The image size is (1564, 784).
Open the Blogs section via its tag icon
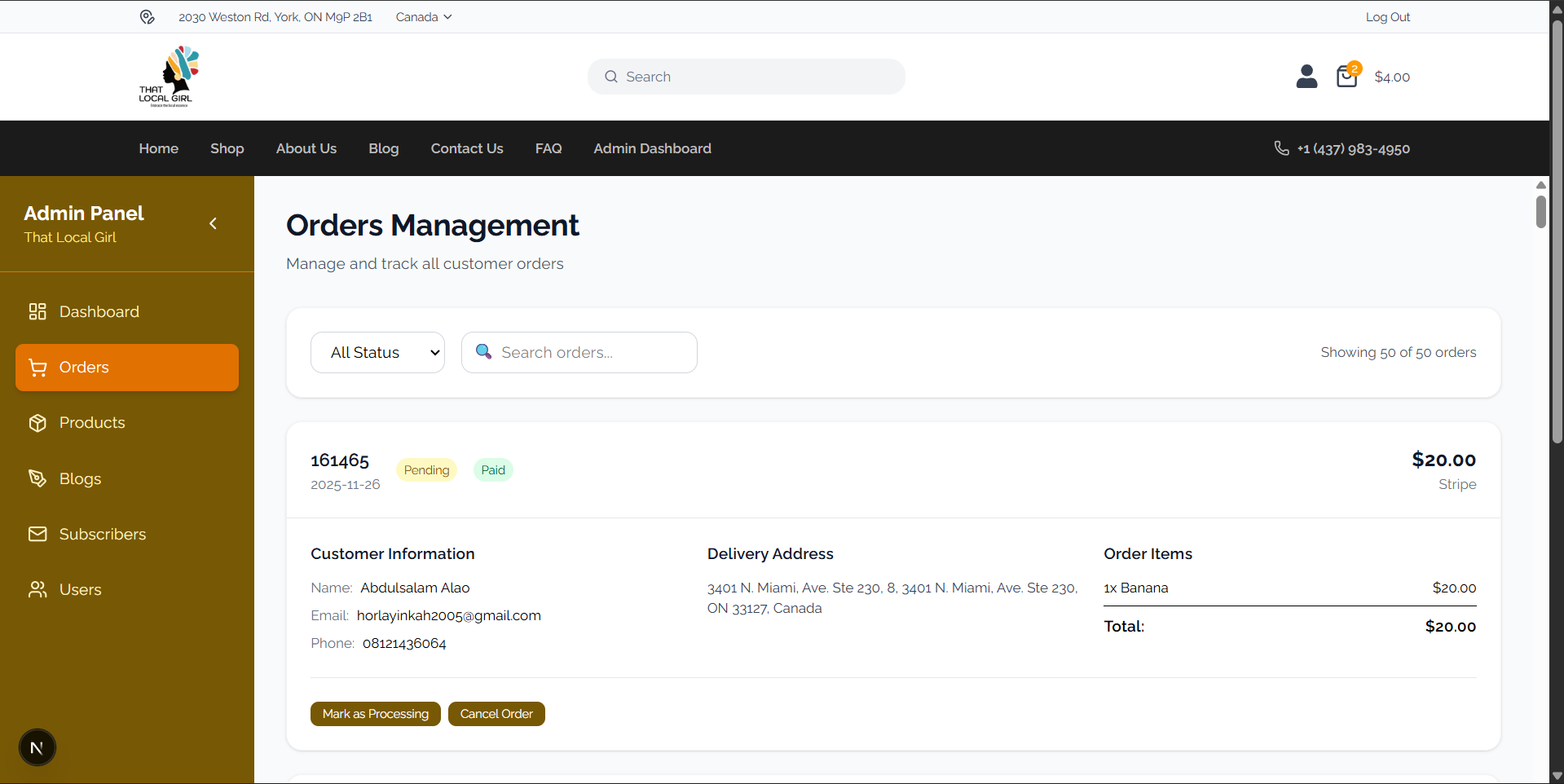[37, 478]
